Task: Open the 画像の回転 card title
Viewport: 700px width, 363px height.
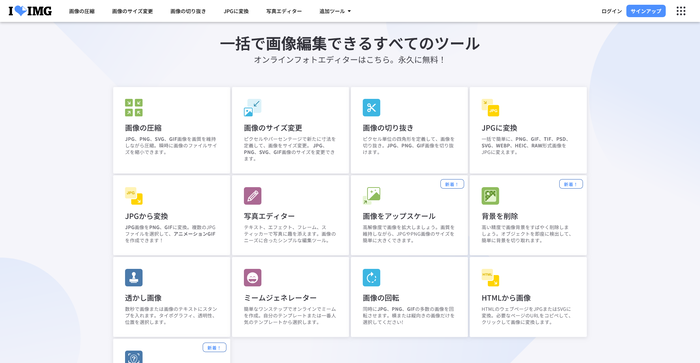Action: pos(381,298)
